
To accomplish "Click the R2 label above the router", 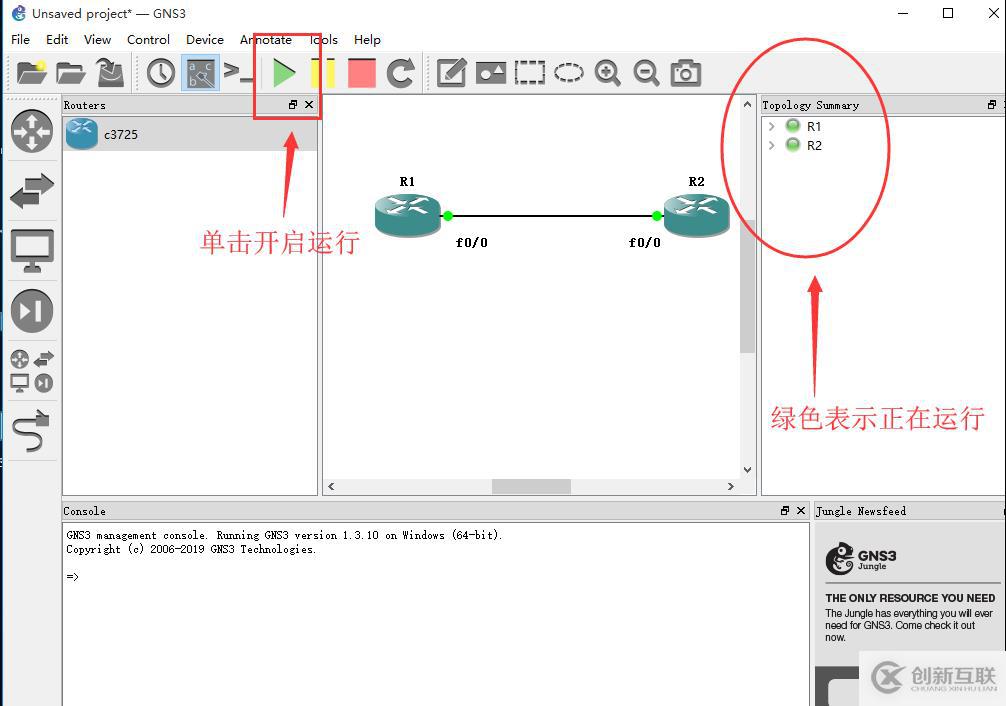I will [696, 182].
